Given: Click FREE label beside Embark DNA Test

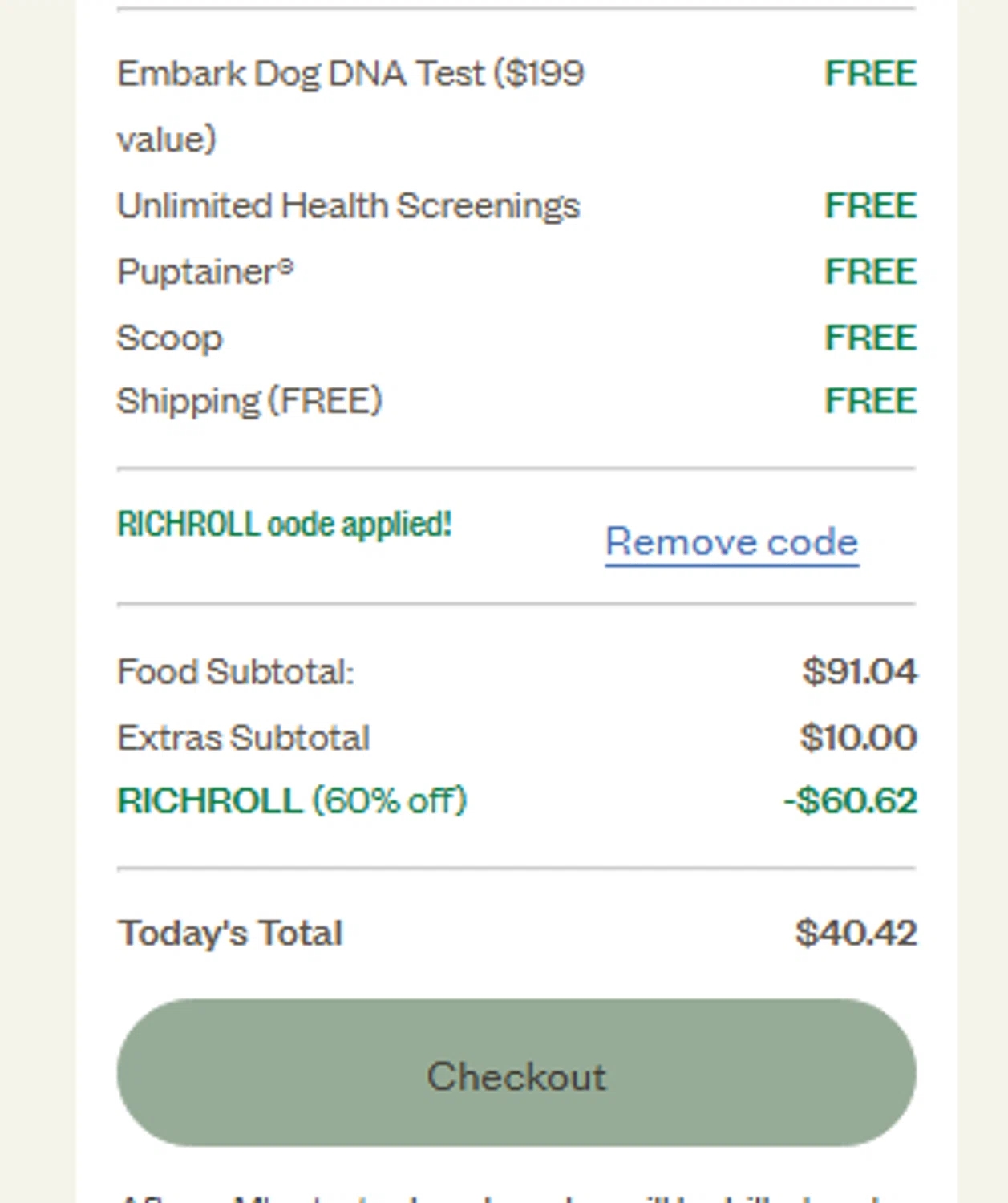Looking at the screenshot, I should click(x=870, y=74).
